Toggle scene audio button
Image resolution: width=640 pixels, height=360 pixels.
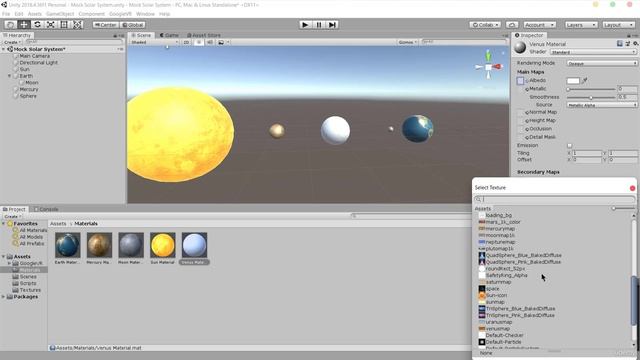pos(209,42)
